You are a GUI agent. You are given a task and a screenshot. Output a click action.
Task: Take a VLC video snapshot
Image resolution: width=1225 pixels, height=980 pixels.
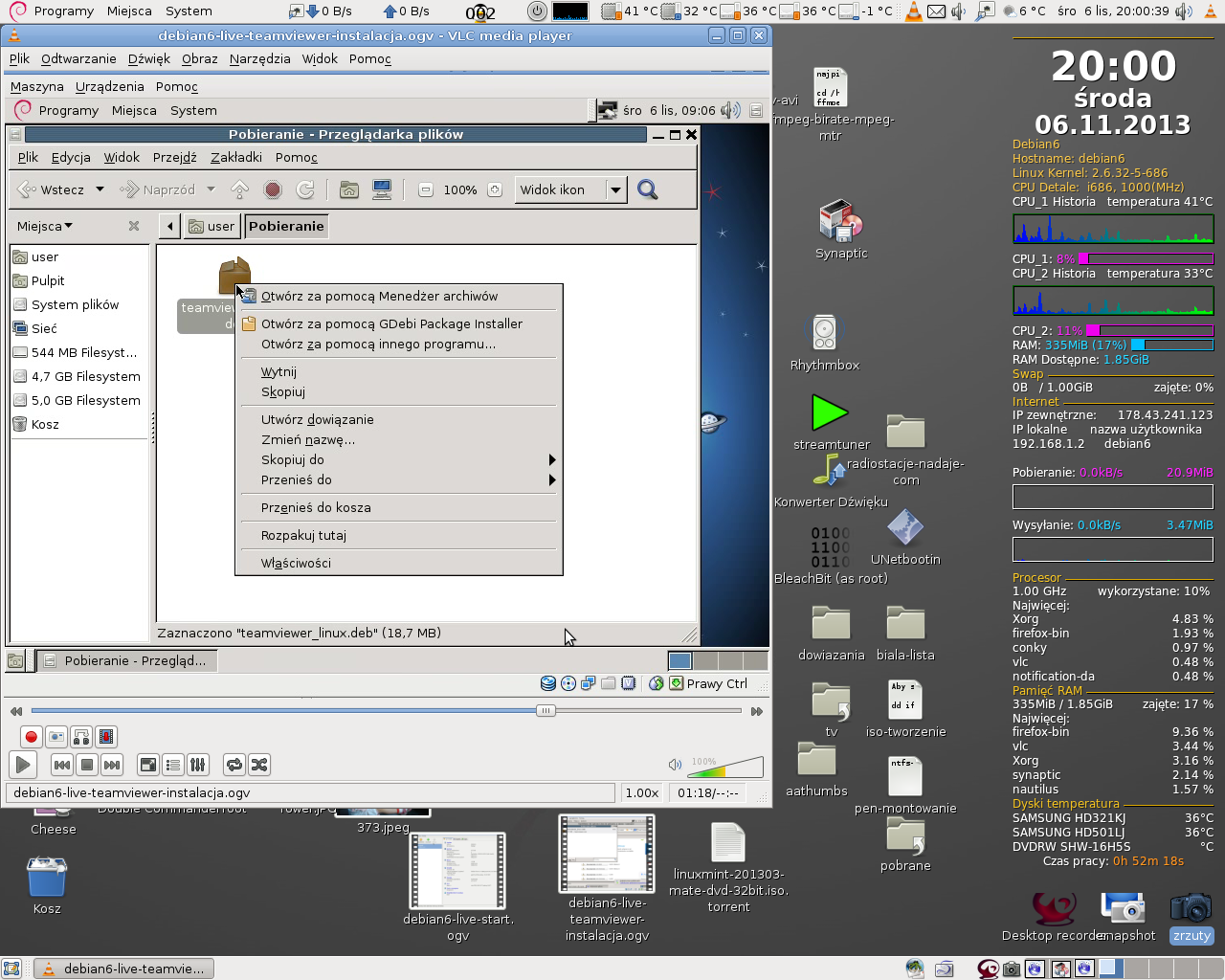click(x=56, y=737)
